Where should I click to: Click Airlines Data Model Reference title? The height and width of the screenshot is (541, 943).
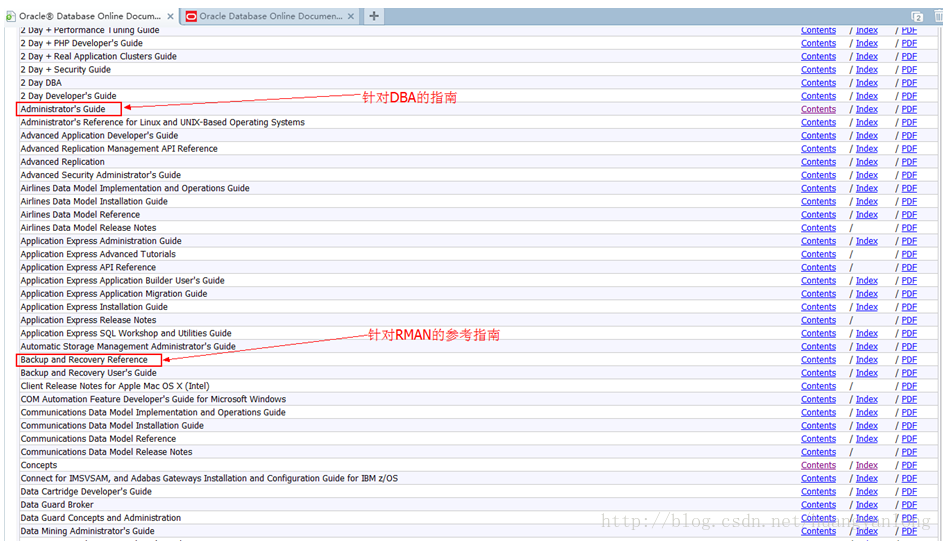pyautogui.click(x=80, y=215)
